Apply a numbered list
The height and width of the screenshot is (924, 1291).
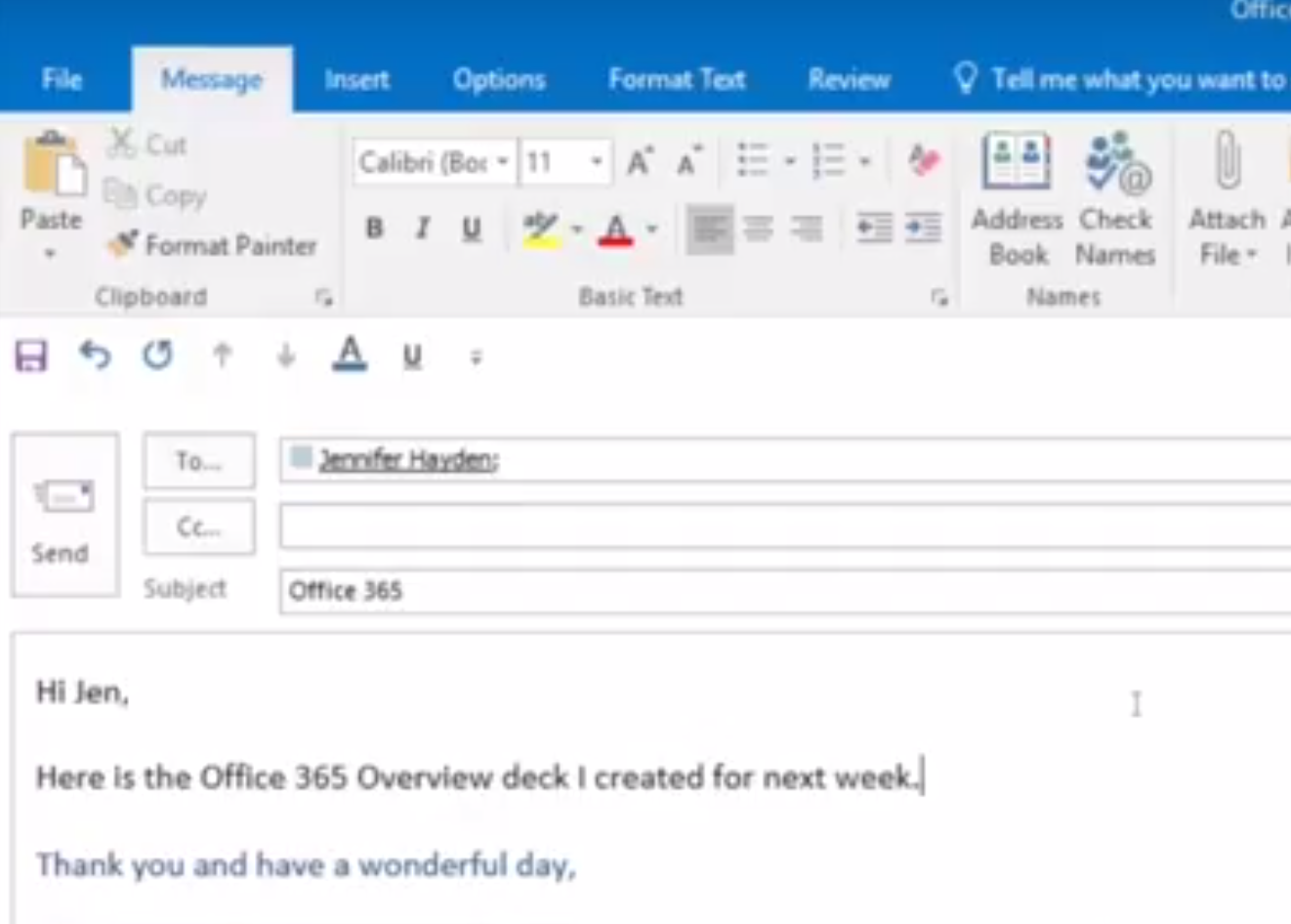click(828, 160)
